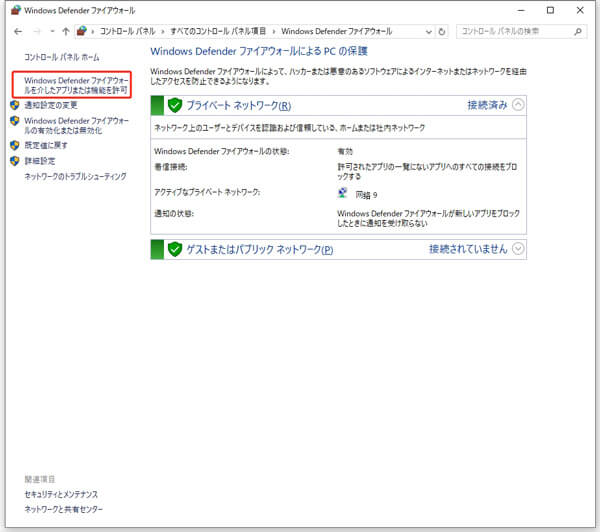The image size is (600, 532).
Task: Open ネットワークのトラブルシューティング link
Action: pyautogui.click(x=75, y=176)
